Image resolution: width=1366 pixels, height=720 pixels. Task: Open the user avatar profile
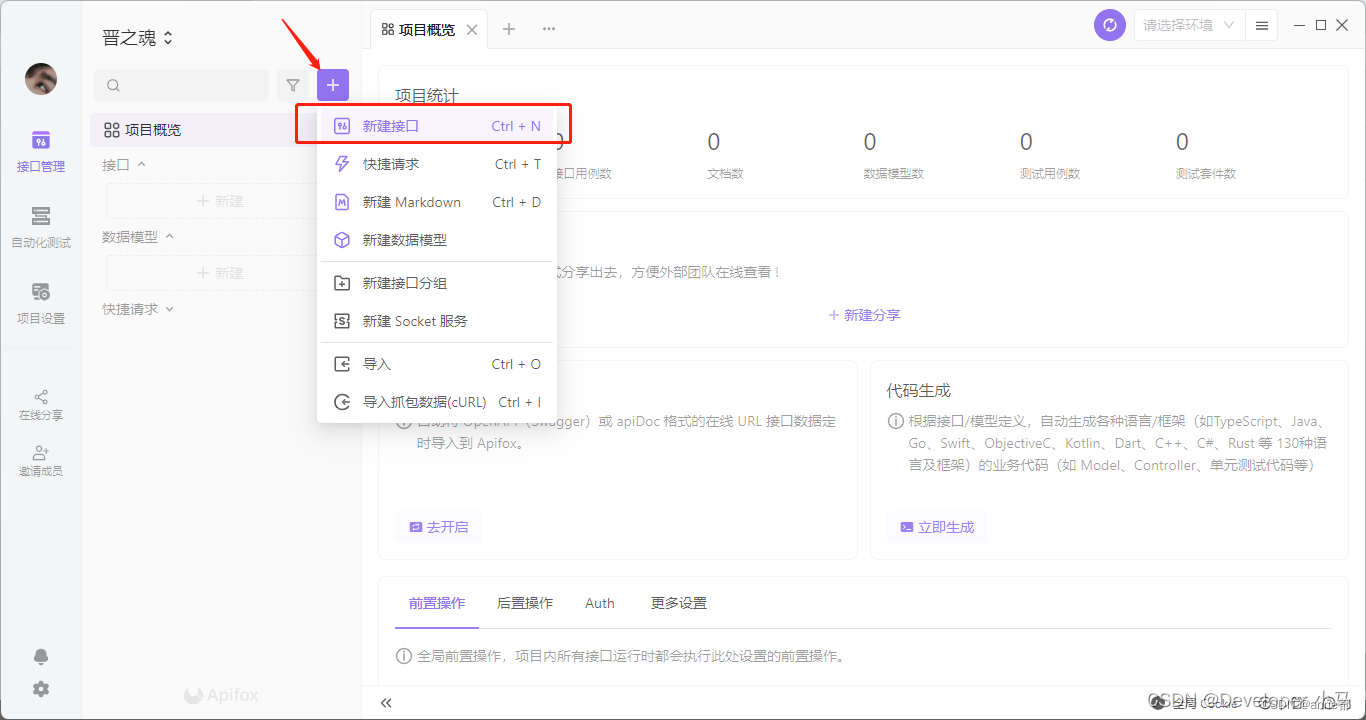tap(41, 79)
